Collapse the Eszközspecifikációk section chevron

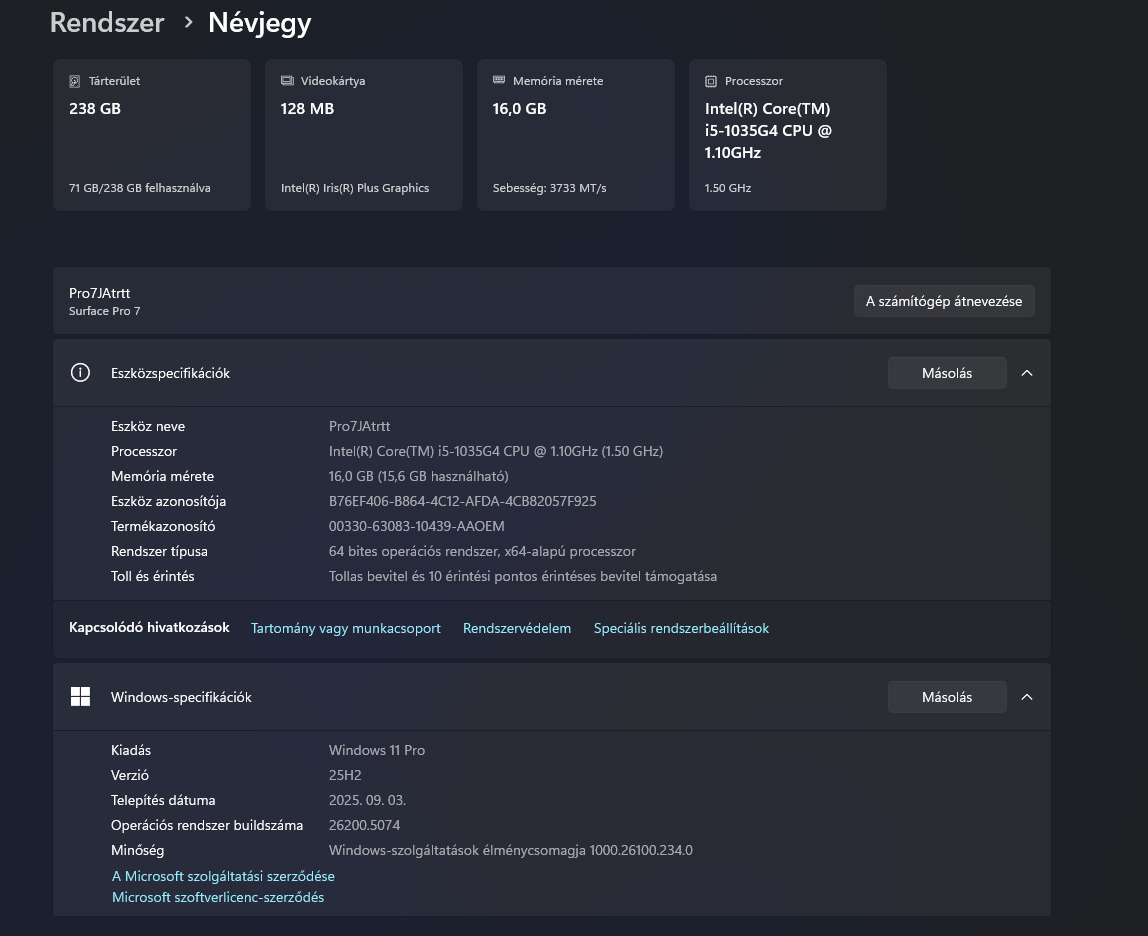coord(1027,373)
